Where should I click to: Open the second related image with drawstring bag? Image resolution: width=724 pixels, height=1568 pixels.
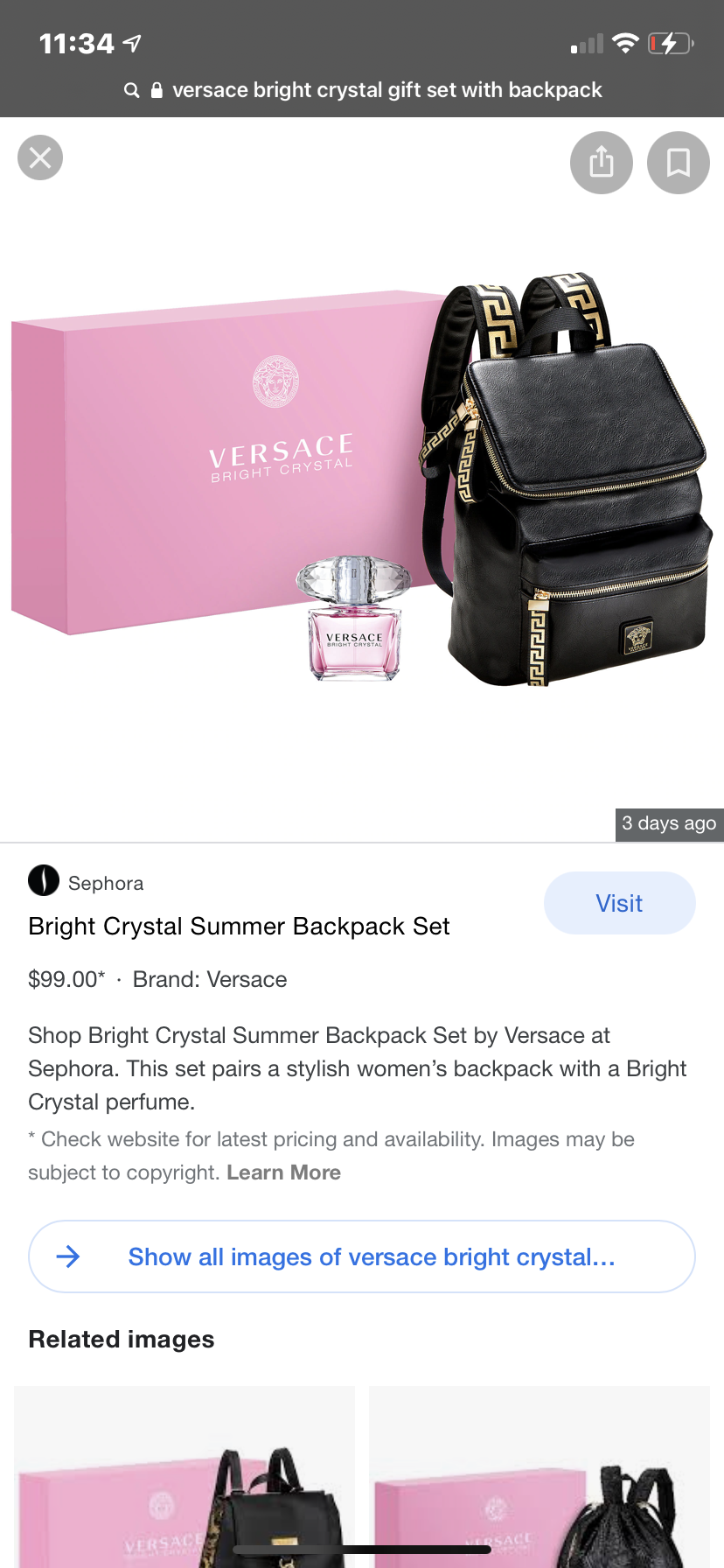[x=540, y=1477]
